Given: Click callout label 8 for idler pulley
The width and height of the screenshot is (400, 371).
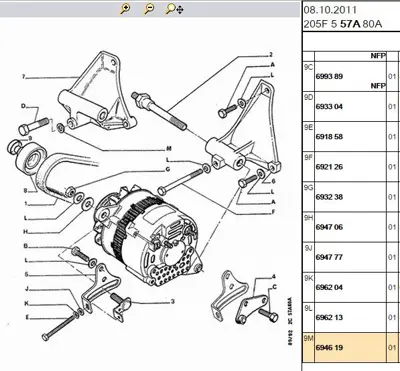Looking at the screenshot, I should coord(25,191).
